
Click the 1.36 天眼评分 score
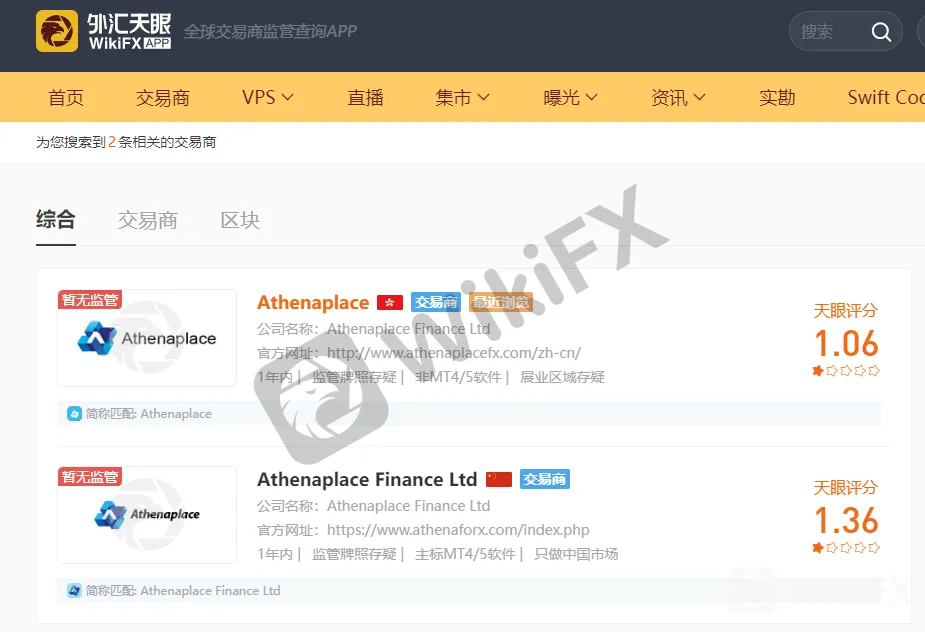point(846,520)
